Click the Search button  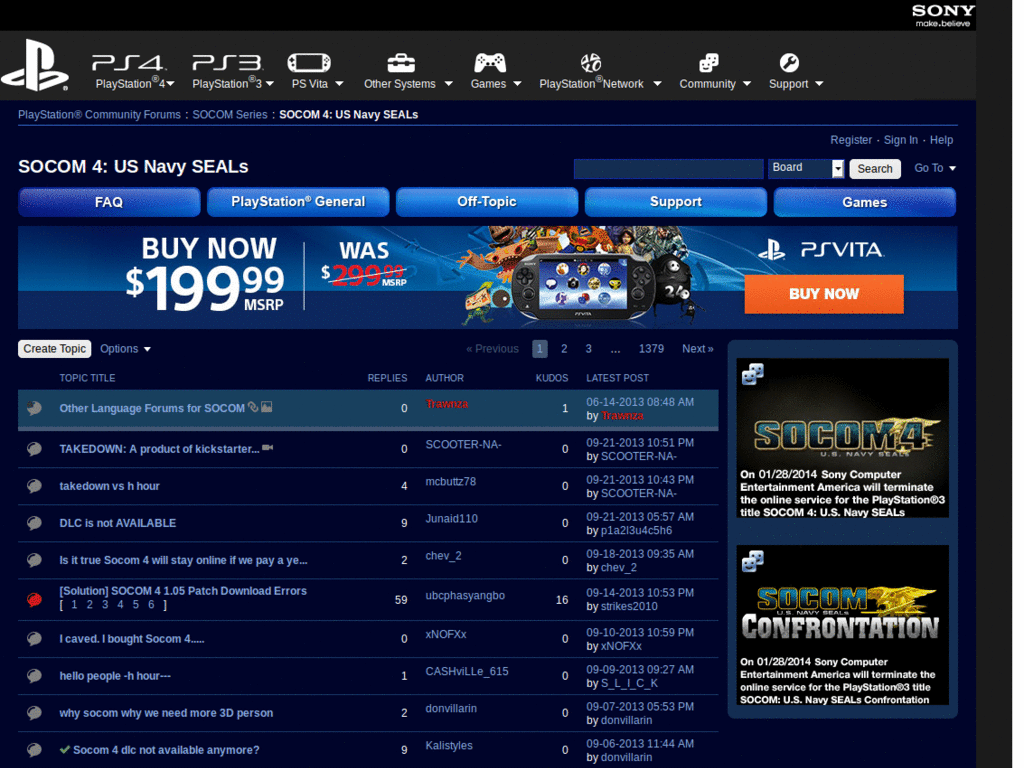[874, 168]
